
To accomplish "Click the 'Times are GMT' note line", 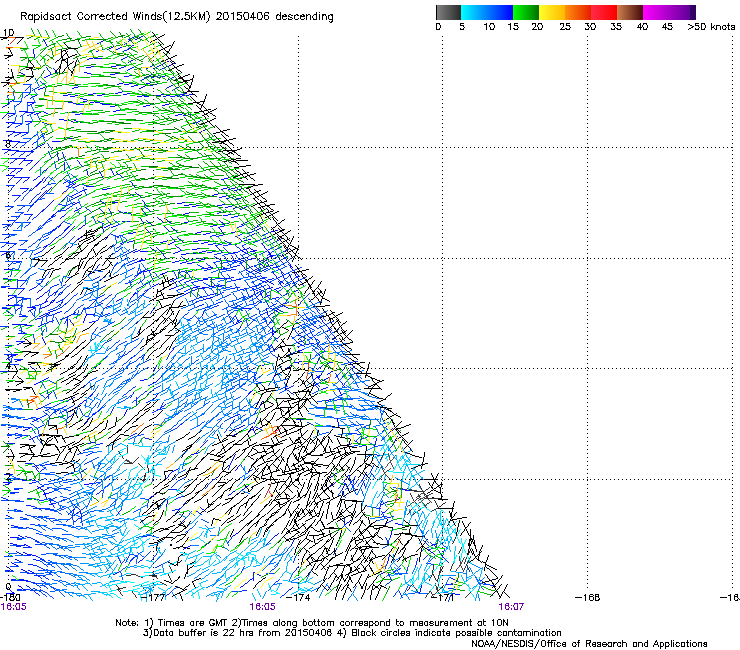I will point(312,623).
